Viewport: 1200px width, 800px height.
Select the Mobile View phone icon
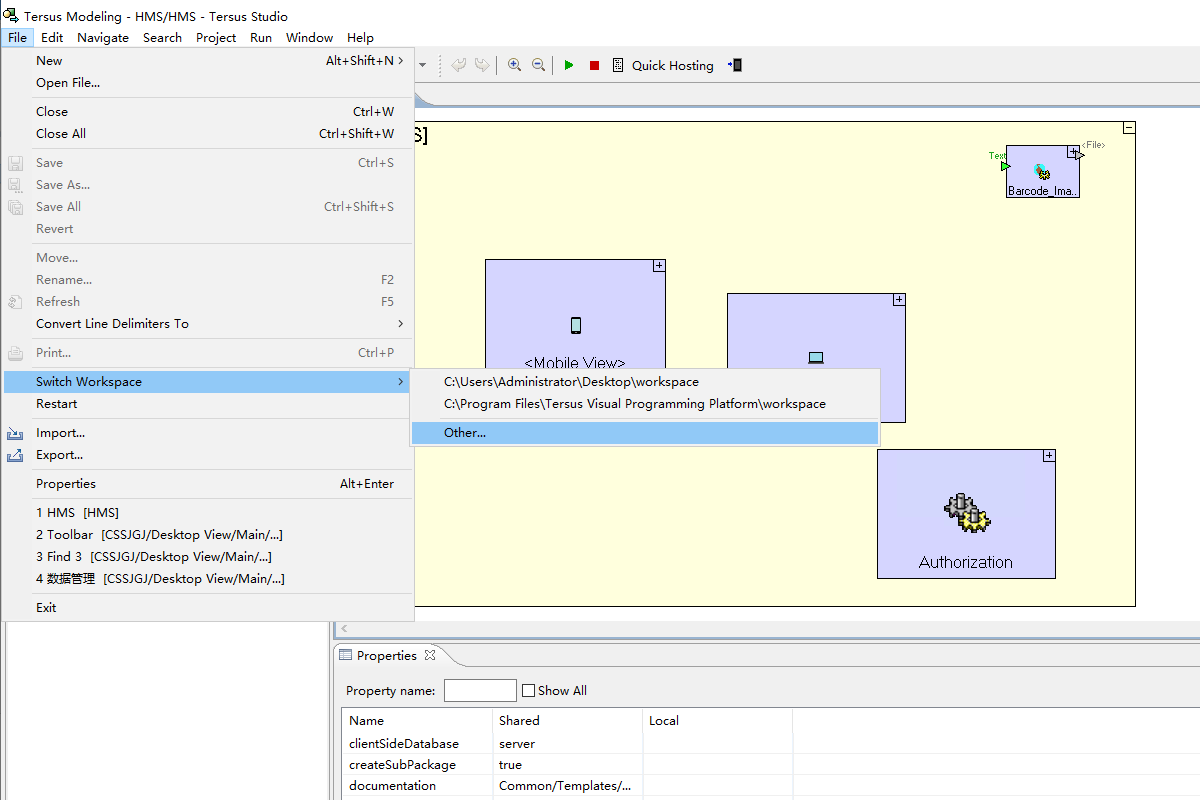click(576, 325)
